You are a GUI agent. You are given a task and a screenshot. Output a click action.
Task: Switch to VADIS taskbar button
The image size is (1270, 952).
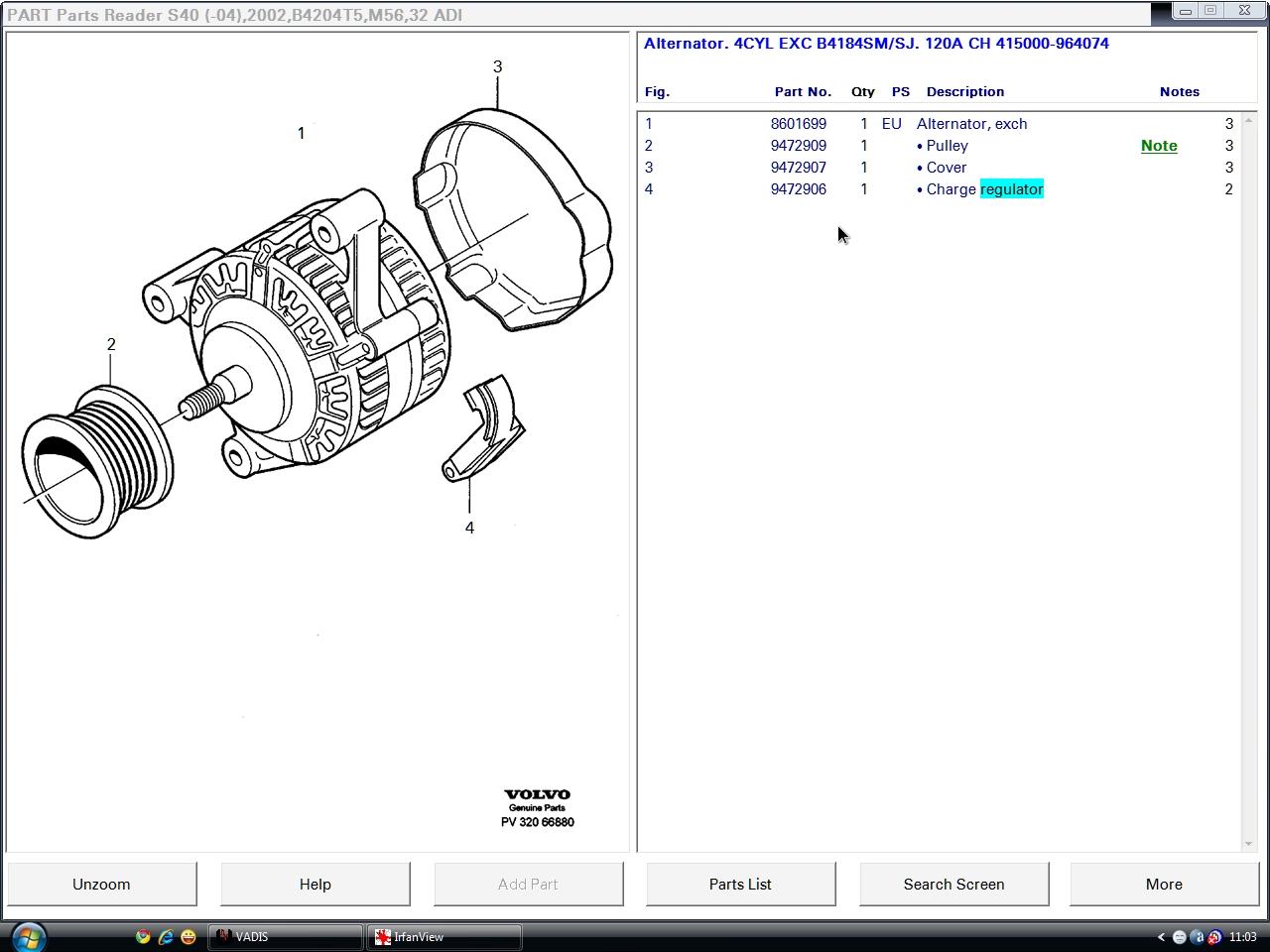tap(286, 937)
